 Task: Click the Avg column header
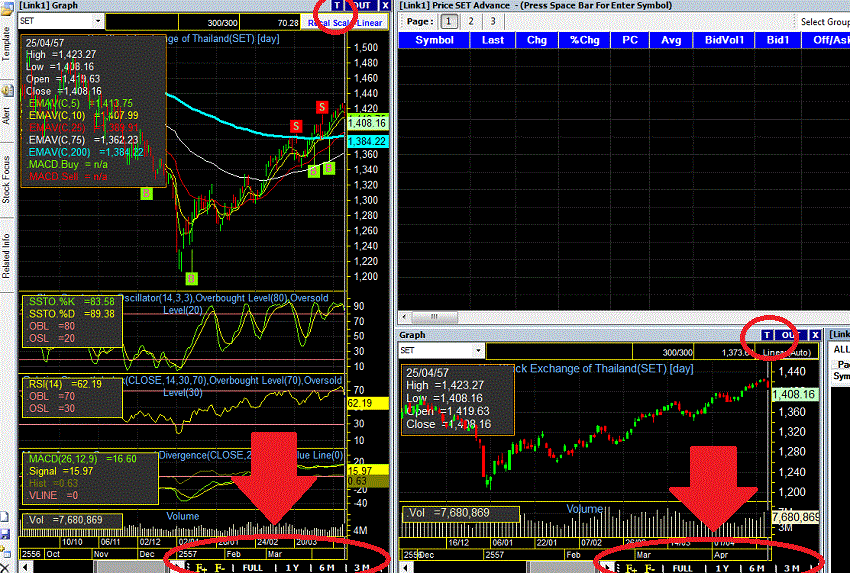[671, 40]
